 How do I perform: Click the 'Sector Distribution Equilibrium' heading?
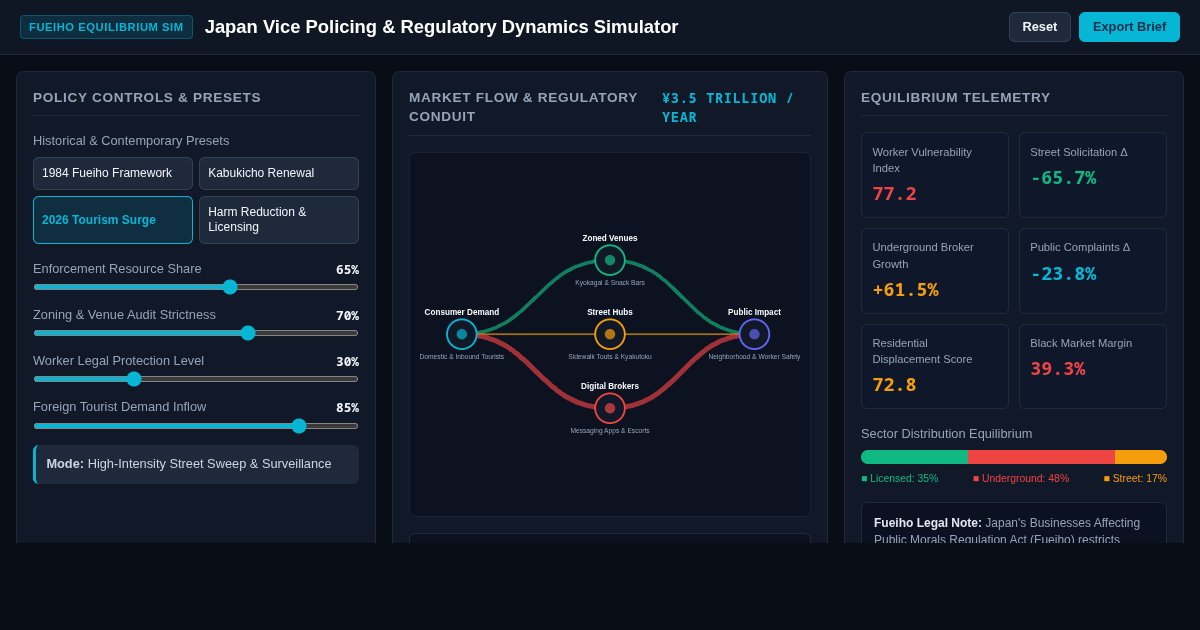(x=946, y=434)
